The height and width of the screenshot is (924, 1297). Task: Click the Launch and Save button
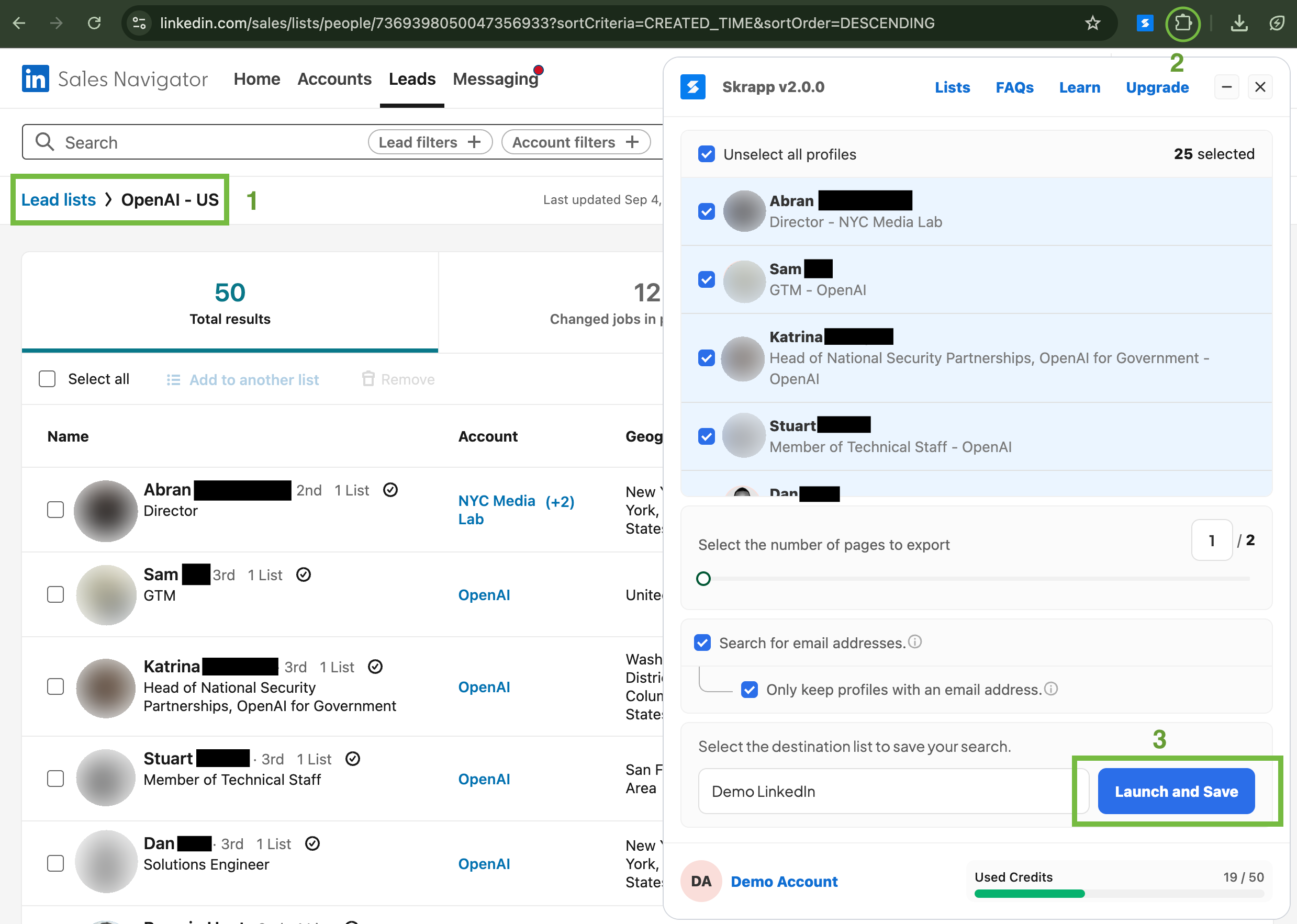click(1176, 791)
